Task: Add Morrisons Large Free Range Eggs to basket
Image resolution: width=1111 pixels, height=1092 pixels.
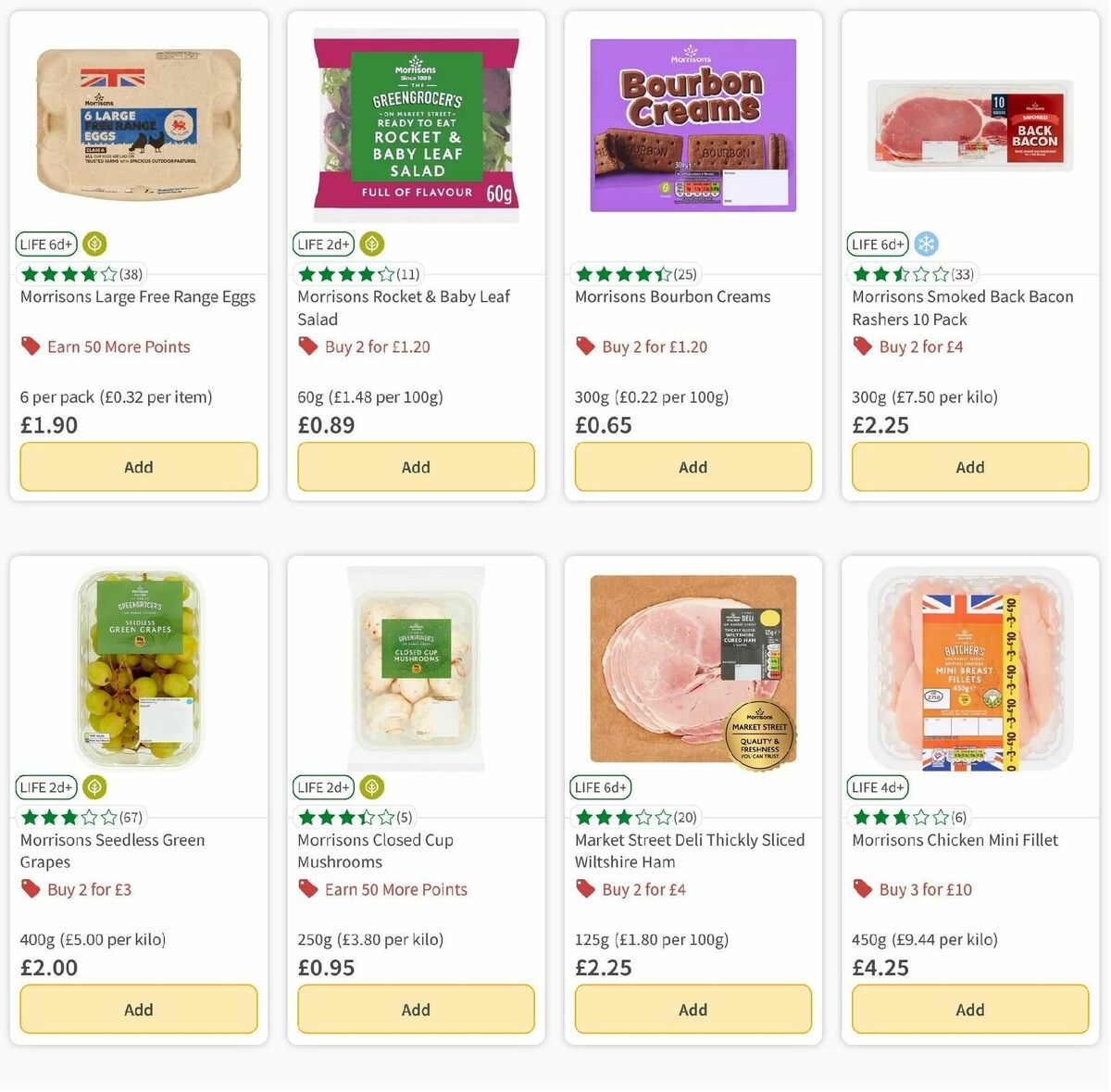Action: point(138,467)
